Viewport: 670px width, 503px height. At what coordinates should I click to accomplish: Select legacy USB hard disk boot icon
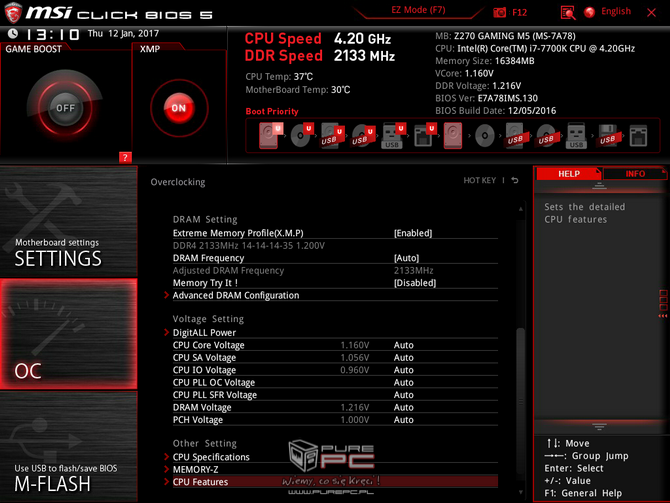[x=515, y=136]
